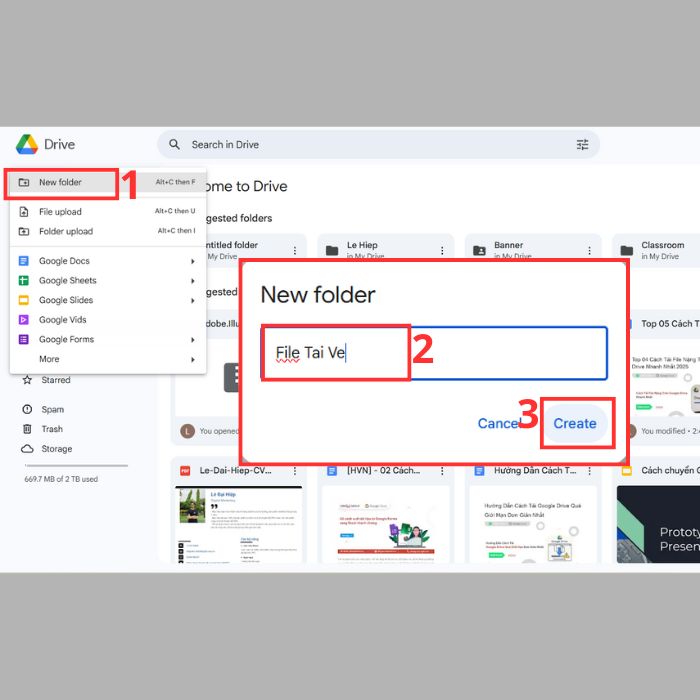
Task: Choose Folder upload menu entry
Action: pyautogui.click(x=108, y=231)
